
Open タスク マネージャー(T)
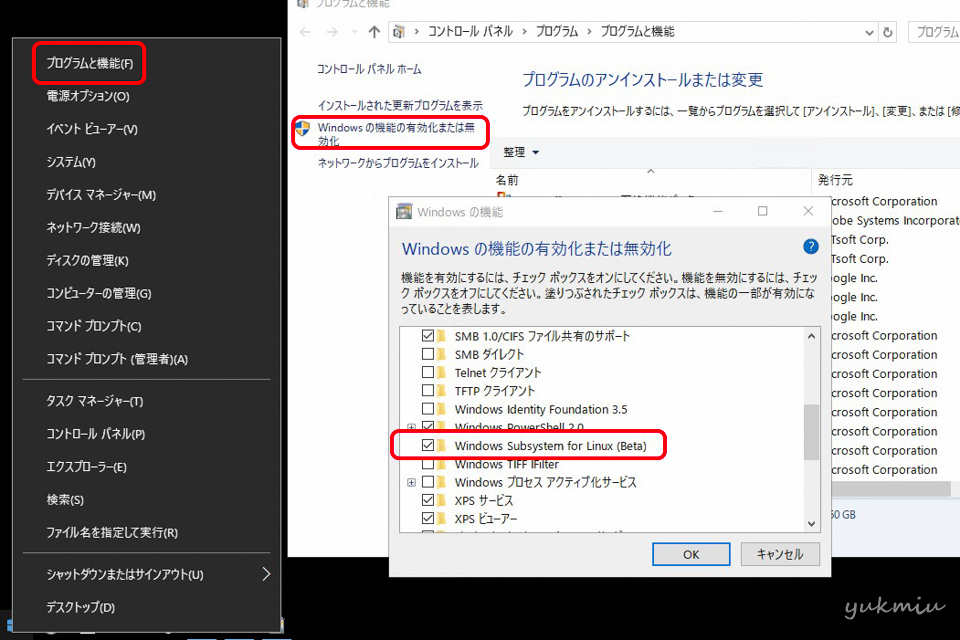[x=95, y=401]
